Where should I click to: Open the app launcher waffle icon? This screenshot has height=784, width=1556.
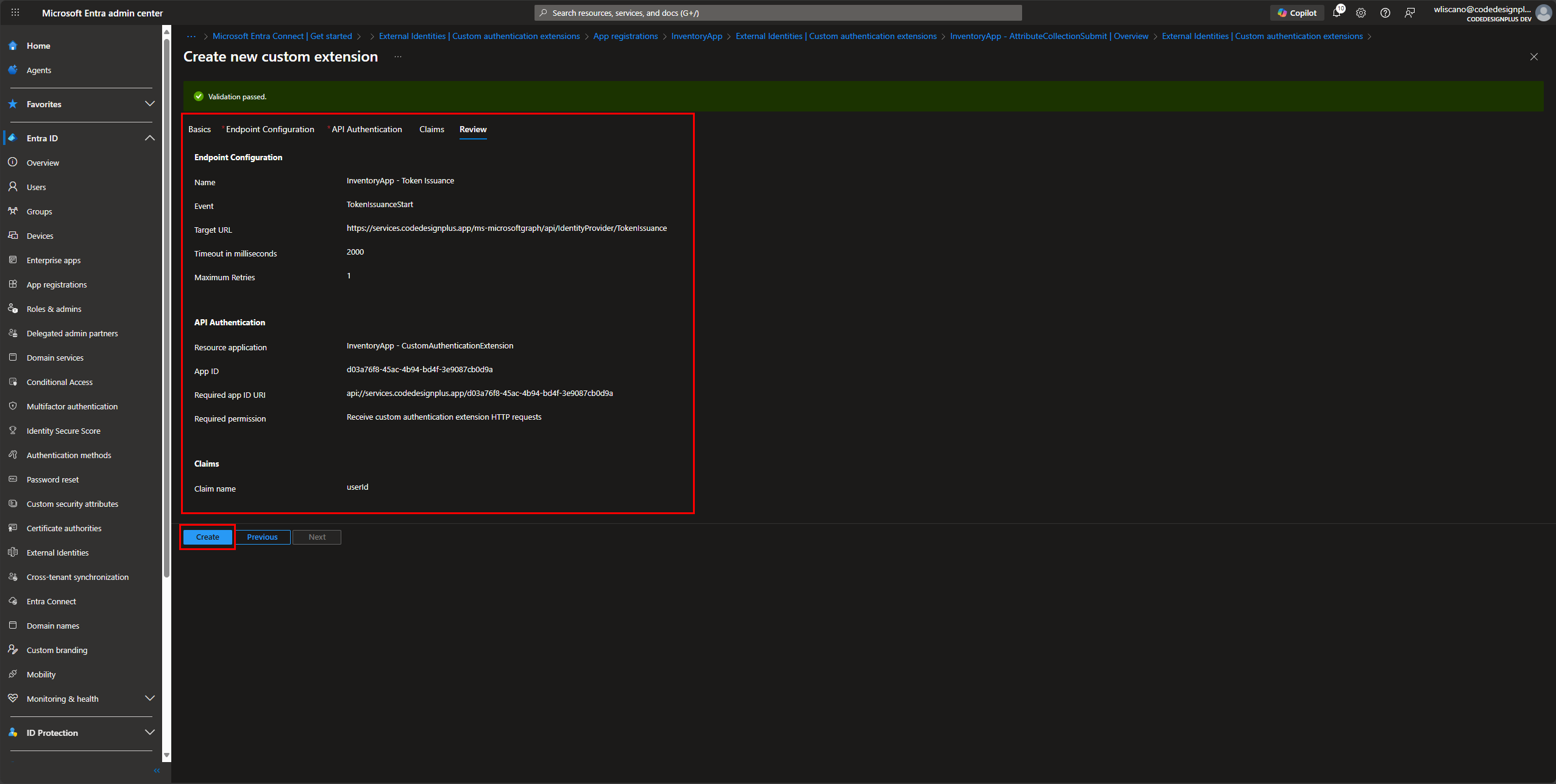[x=15, y=12]
